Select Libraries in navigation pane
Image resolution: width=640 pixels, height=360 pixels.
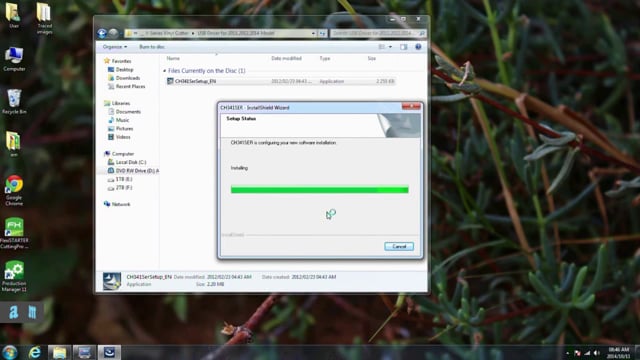(x=120, y=103)
